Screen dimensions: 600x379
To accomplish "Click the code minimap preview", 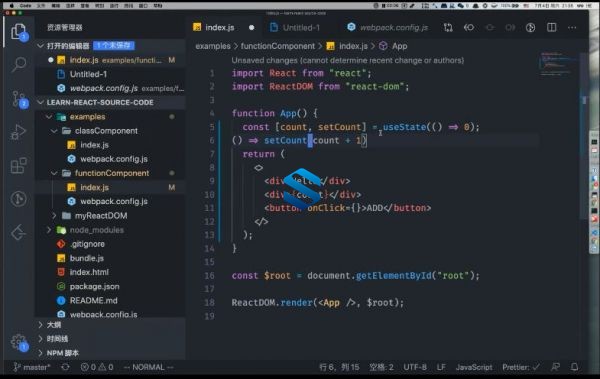I will point(557,64).
